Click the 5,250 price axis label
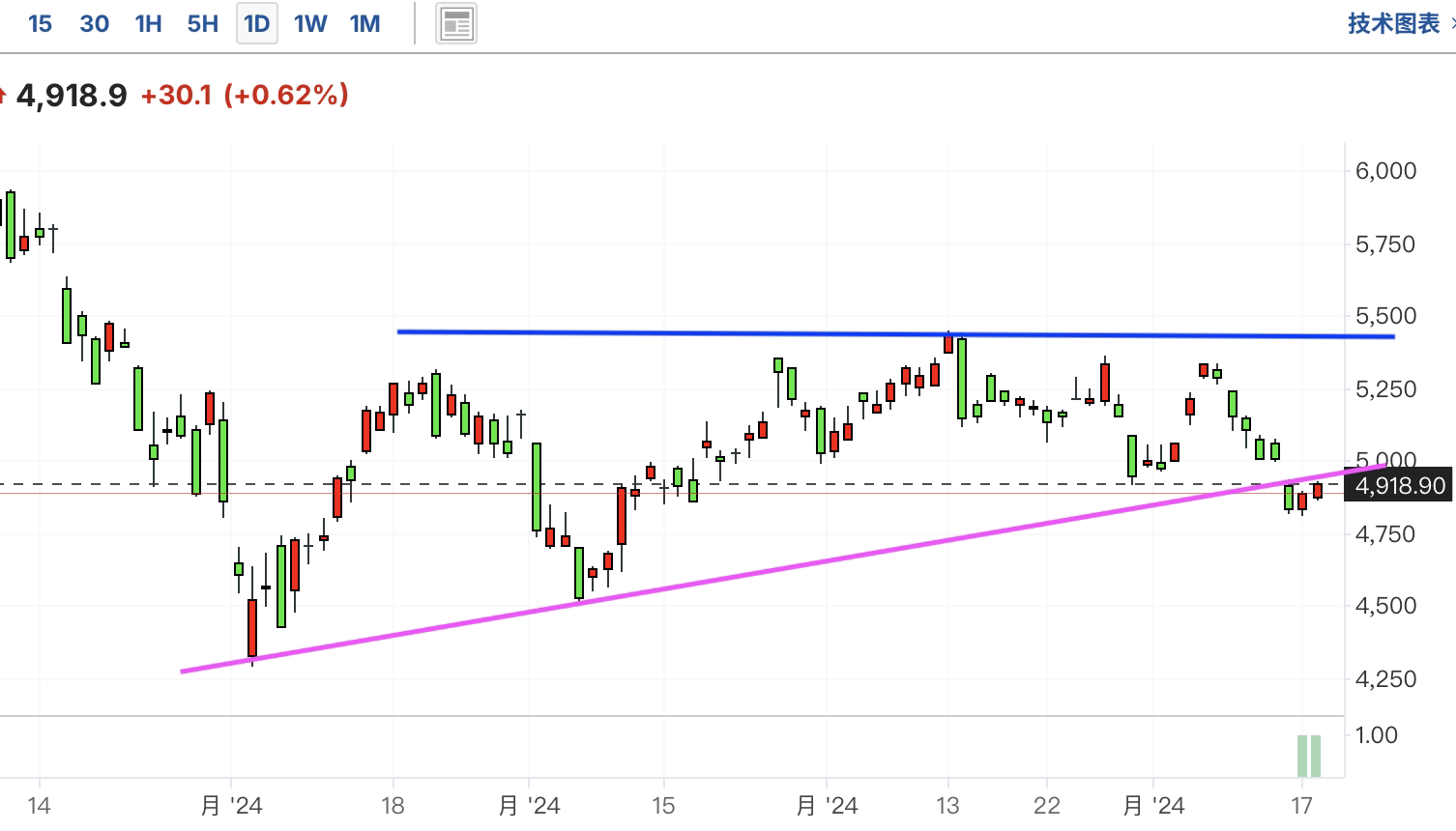1456x831 pixels. (1385, 389)
